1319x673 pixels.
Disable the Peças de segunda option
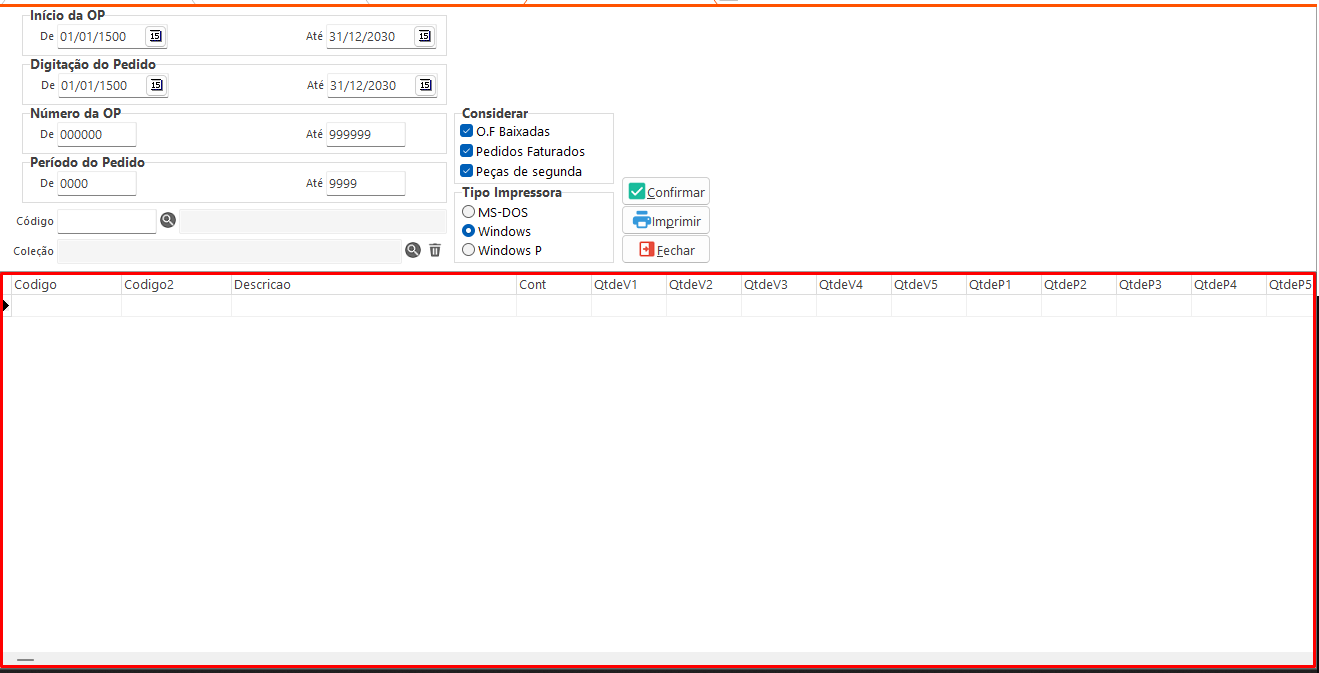click(467, 171)
